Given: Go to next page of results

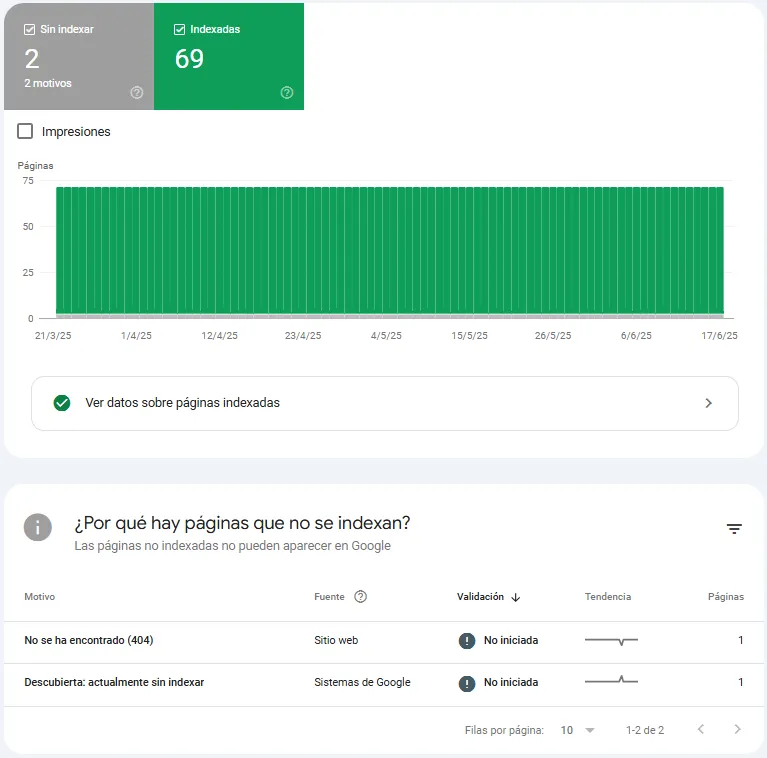Looking at the screenshot, I should coord(737,729).
